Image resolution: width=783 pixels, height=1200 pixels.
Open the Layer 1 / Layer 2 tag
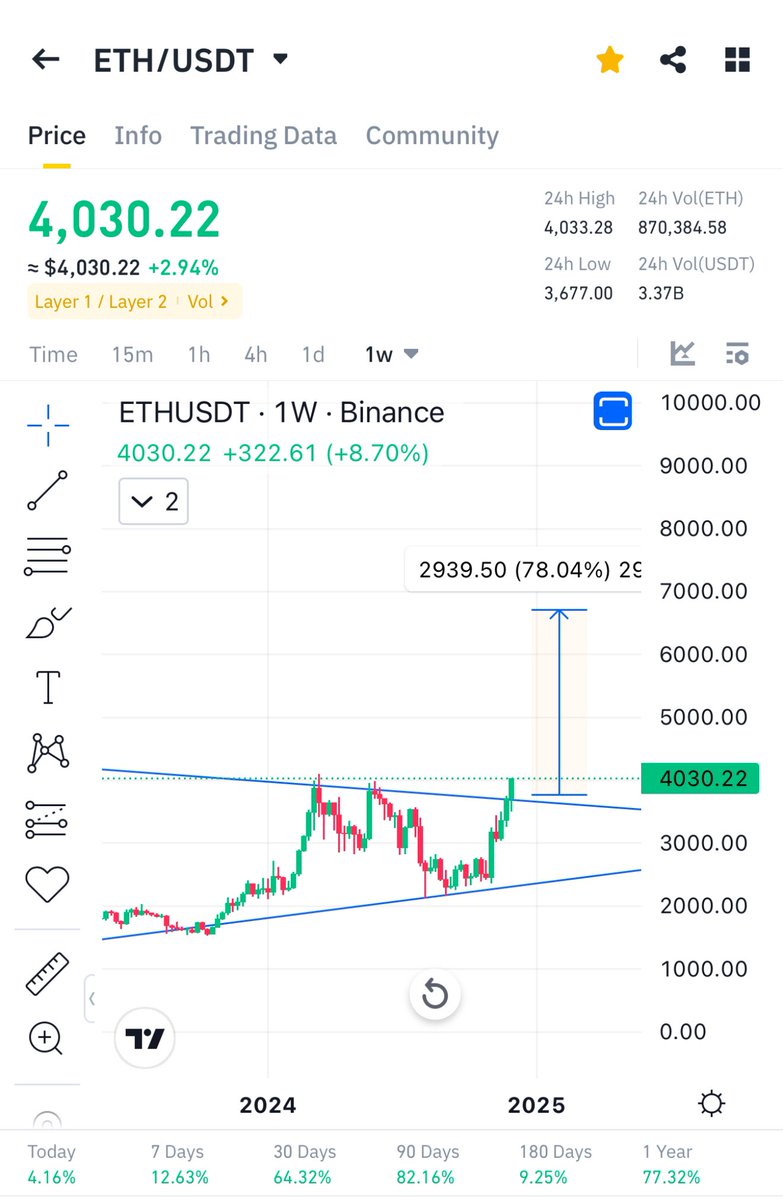tap(100, 301)
